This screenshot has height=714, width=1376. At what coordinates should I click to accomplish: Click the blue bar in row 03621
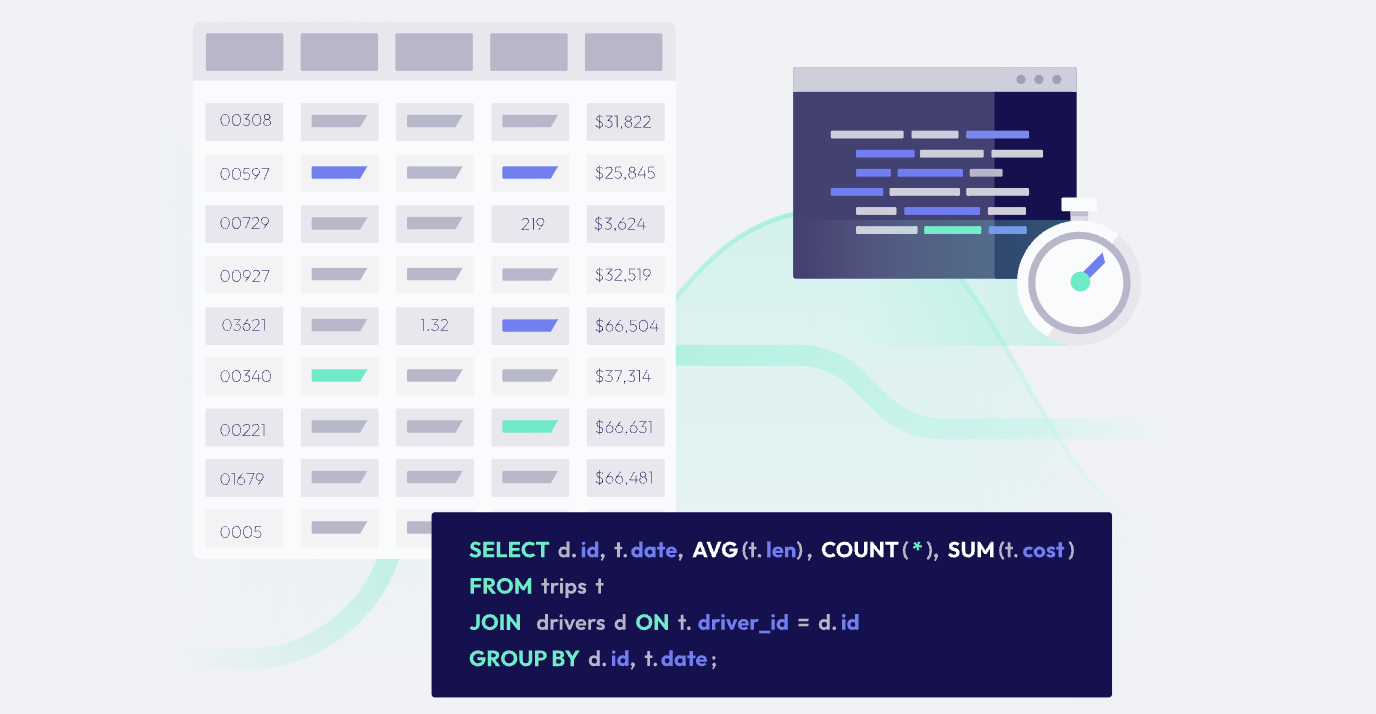[x=530, y=325]
